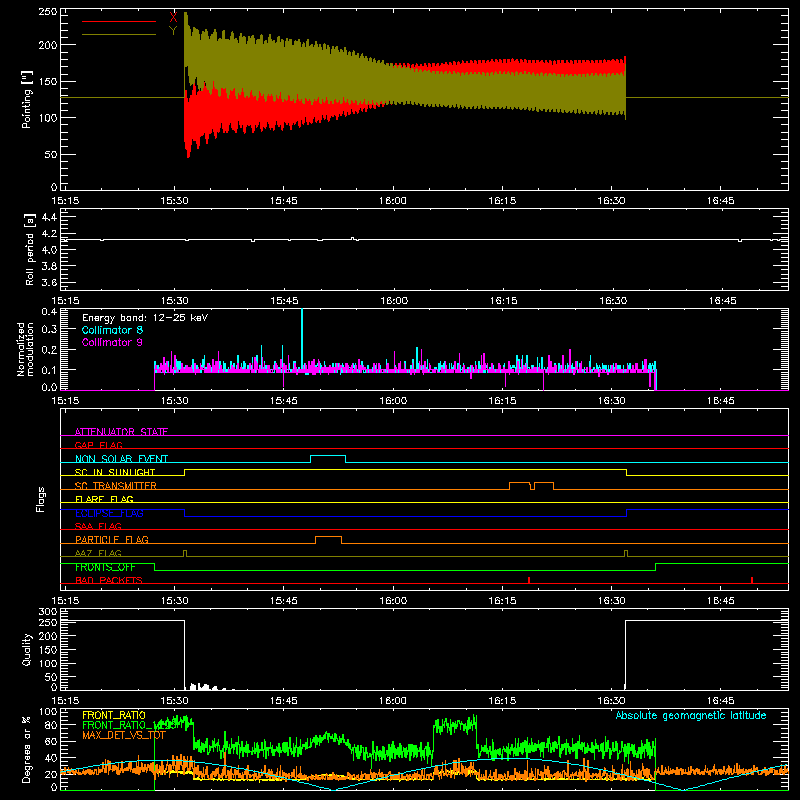Viewport: 800px width, 800px height.
Task: Click the 0.3 modulation tick label
Action: 49,330
